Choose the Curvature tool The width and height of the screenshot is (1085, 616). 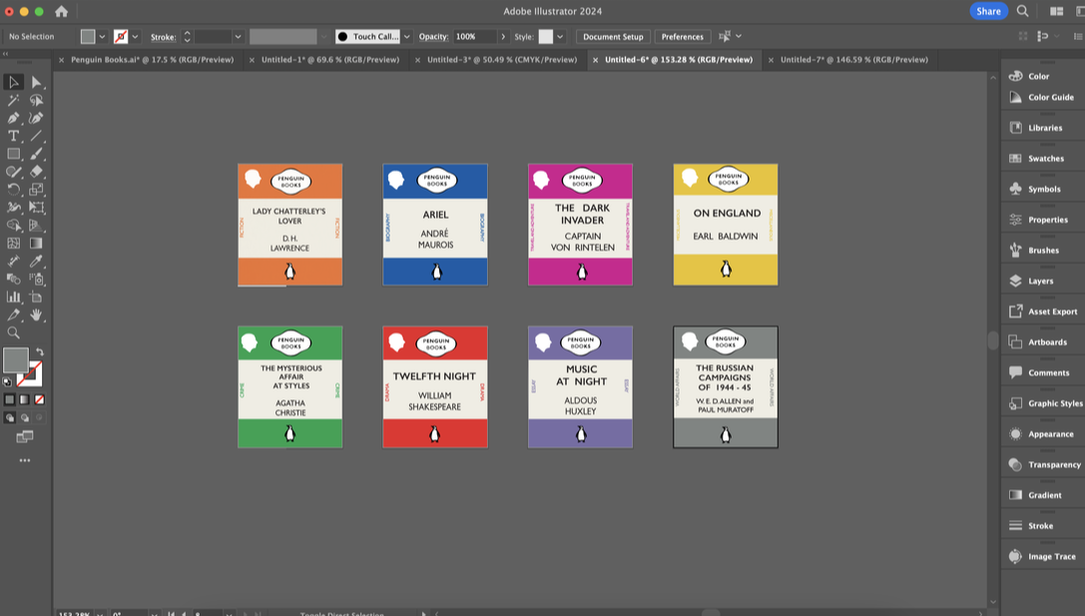pos(37,118)
